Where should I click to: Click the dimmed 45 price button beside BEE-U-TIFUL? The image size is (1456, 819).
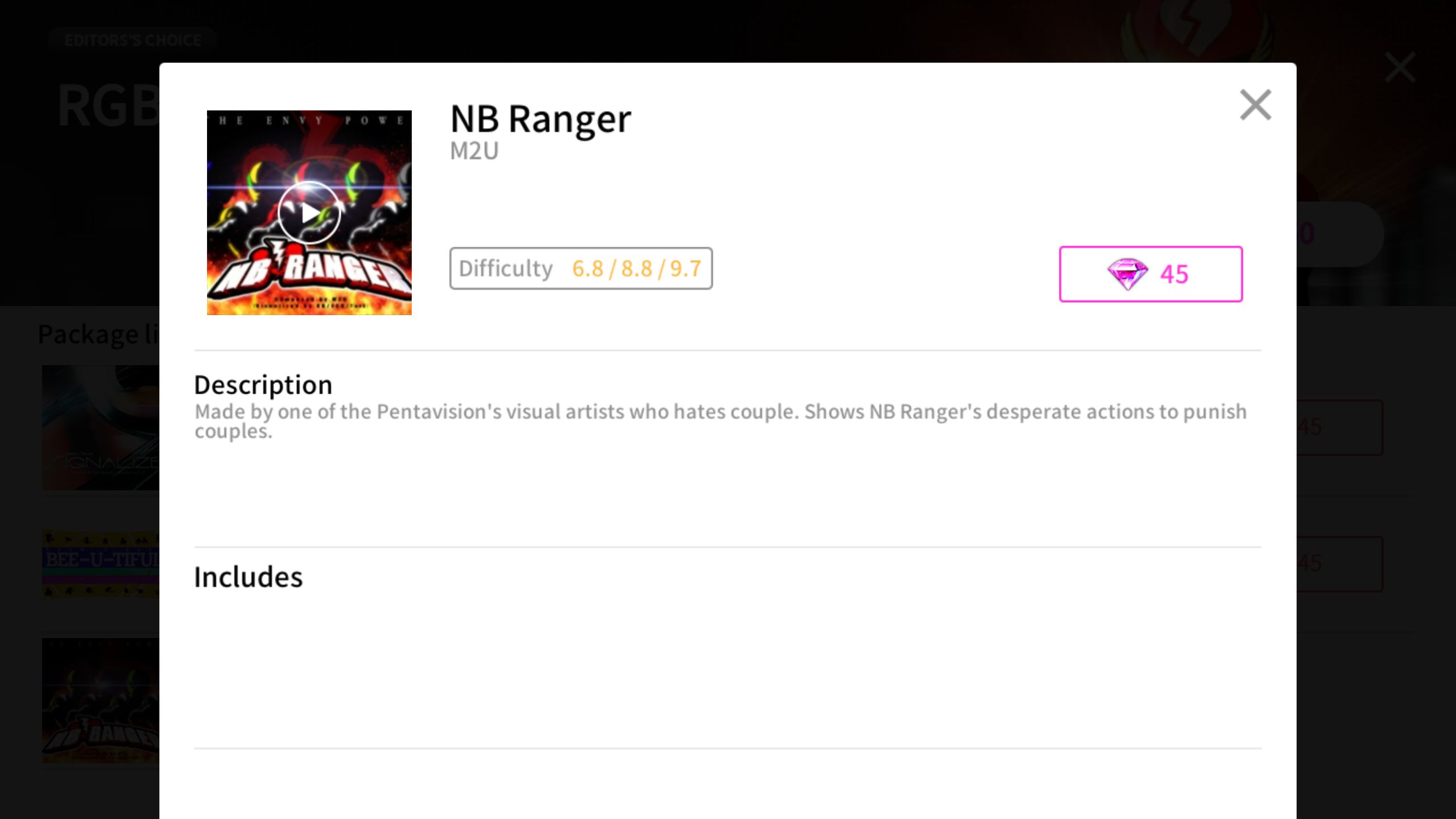[1339, 564]
